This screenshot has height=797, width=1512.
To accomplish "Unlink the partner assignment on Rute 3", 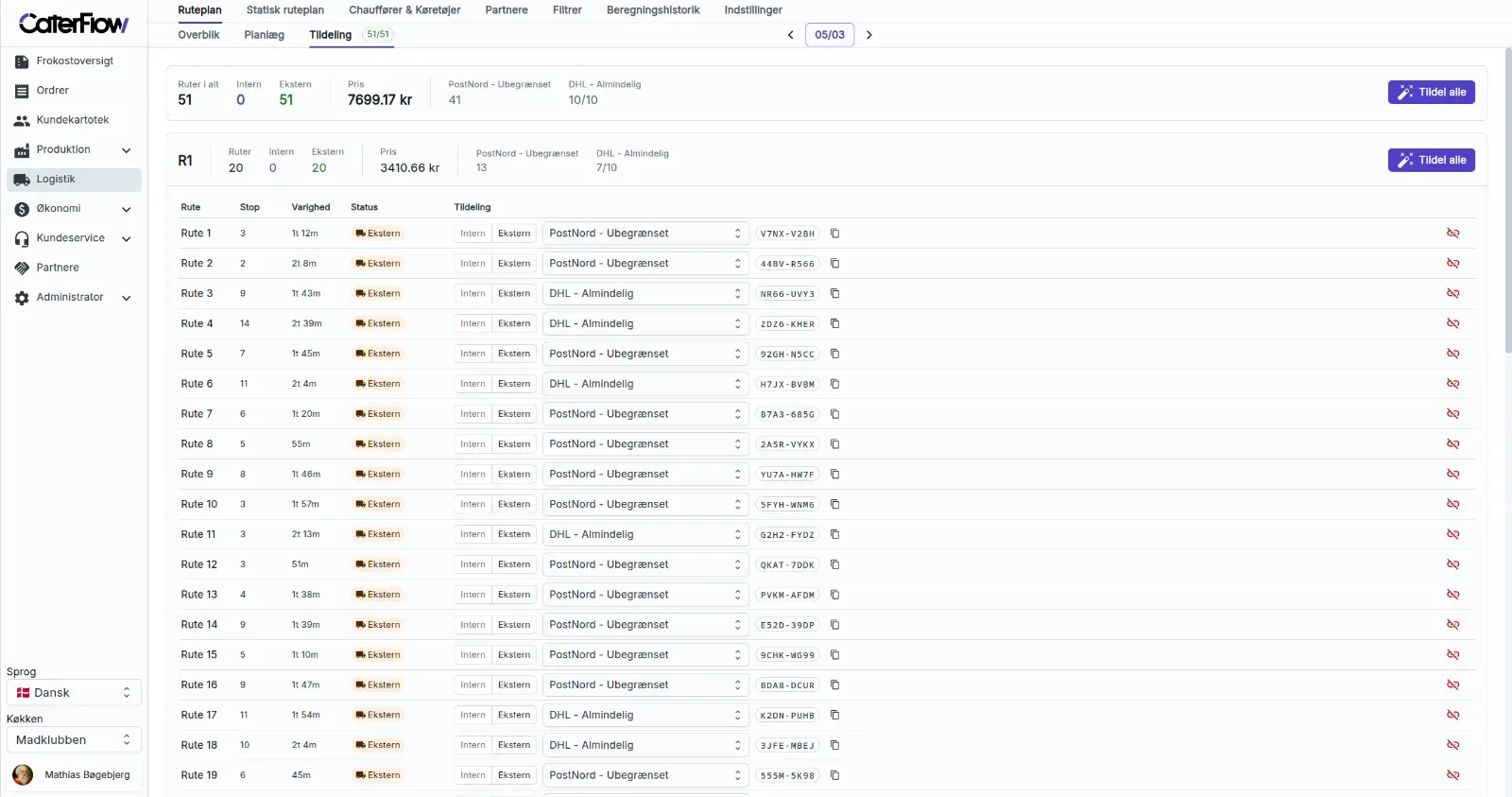I will pyautogui.click(x=1452, y=293).
